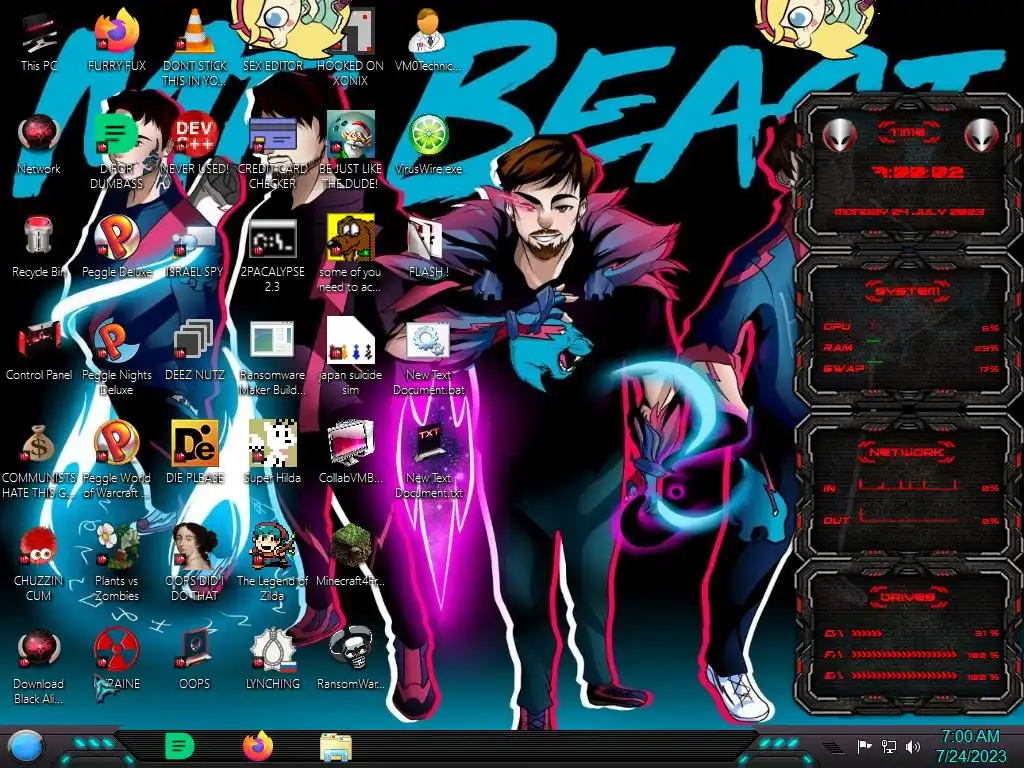Open the network tray icon
1024x768 pixels.
pos(889,746)
